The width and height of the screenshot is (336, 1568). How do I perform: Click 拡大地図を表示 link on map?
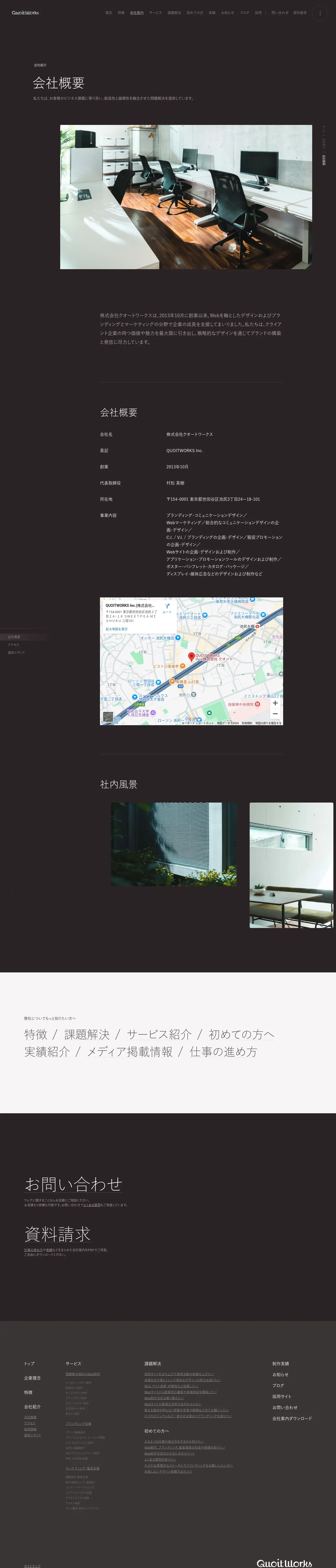point(116,629)
